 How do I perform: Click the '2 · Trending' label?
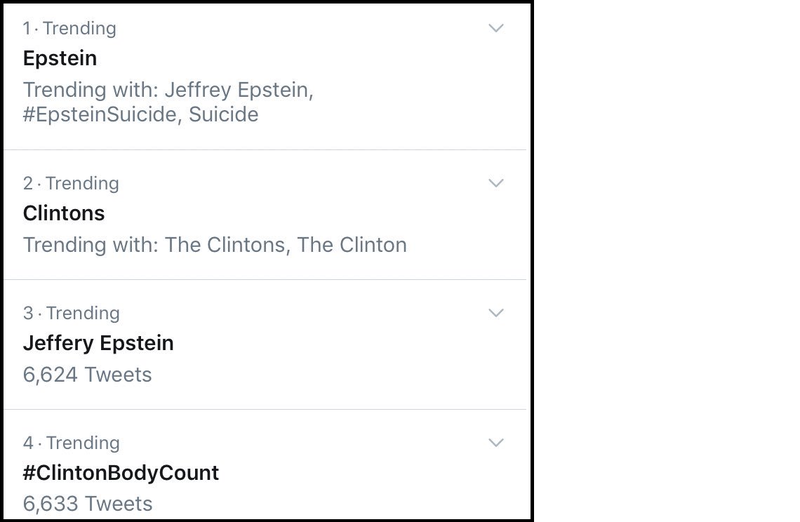(70, 183)
